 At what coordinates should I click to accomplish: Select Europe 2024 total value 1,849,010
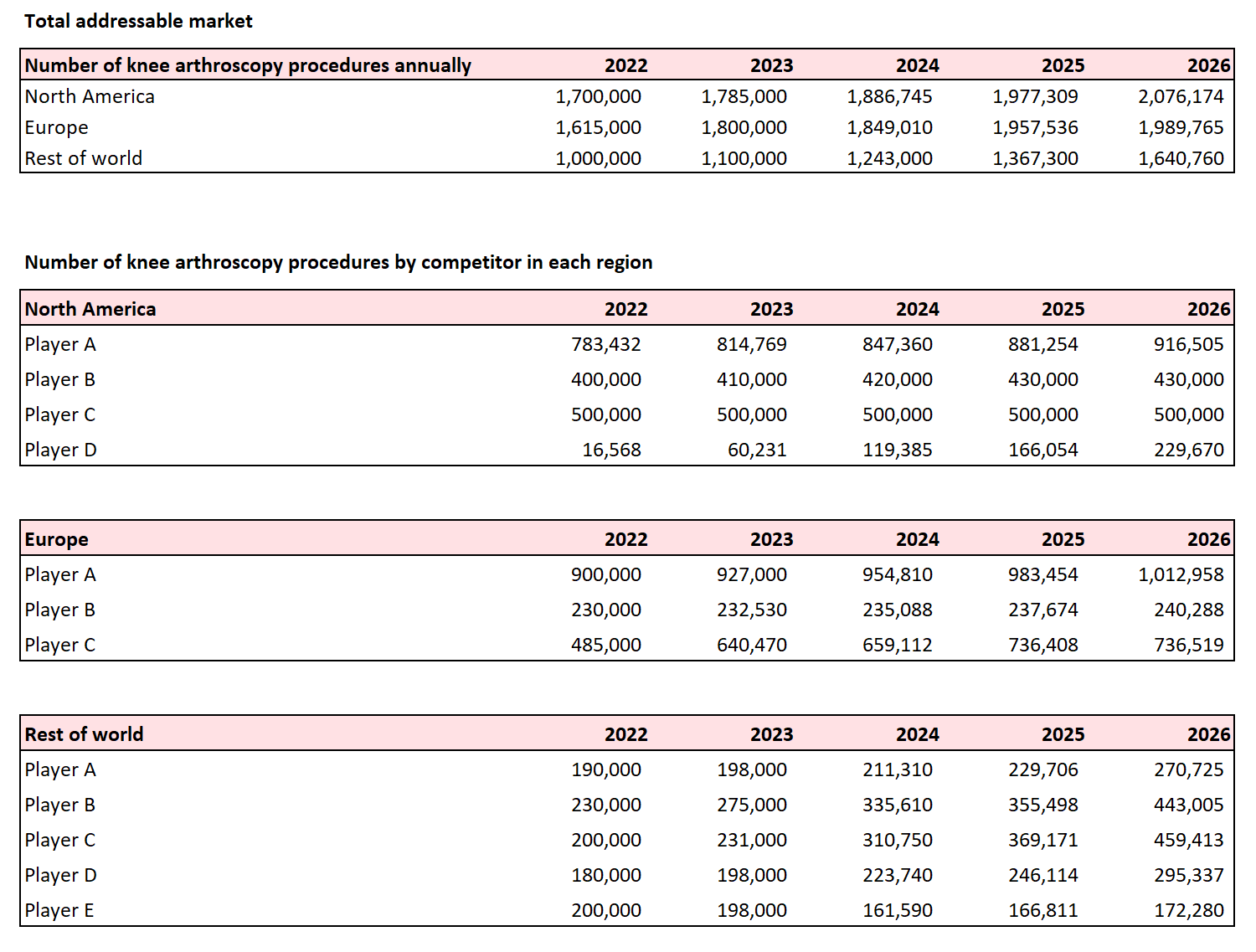tap(889, 127)
